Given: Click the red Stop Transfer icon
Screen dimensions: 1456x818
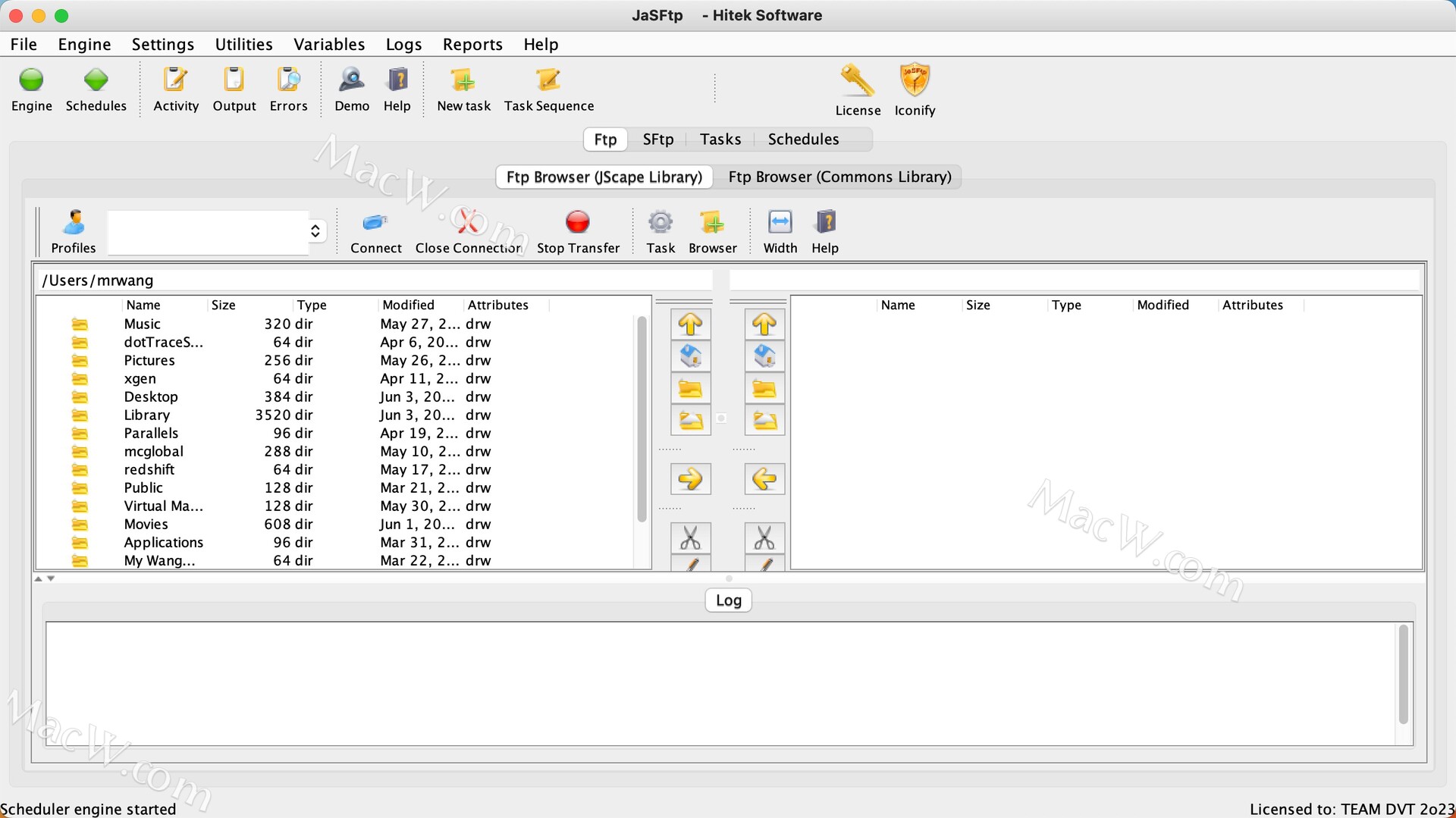Looking at the screenshot, I should [x=578, y=222].
